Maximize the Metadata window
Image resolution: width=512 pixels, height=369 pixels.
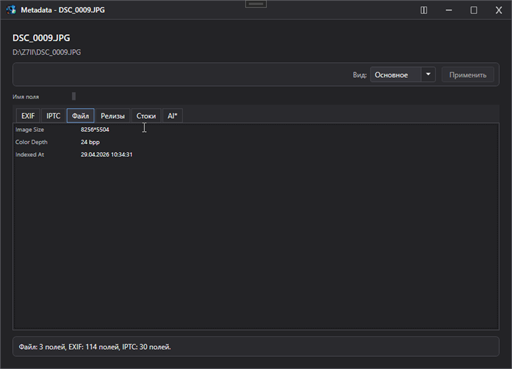[474, 10]
